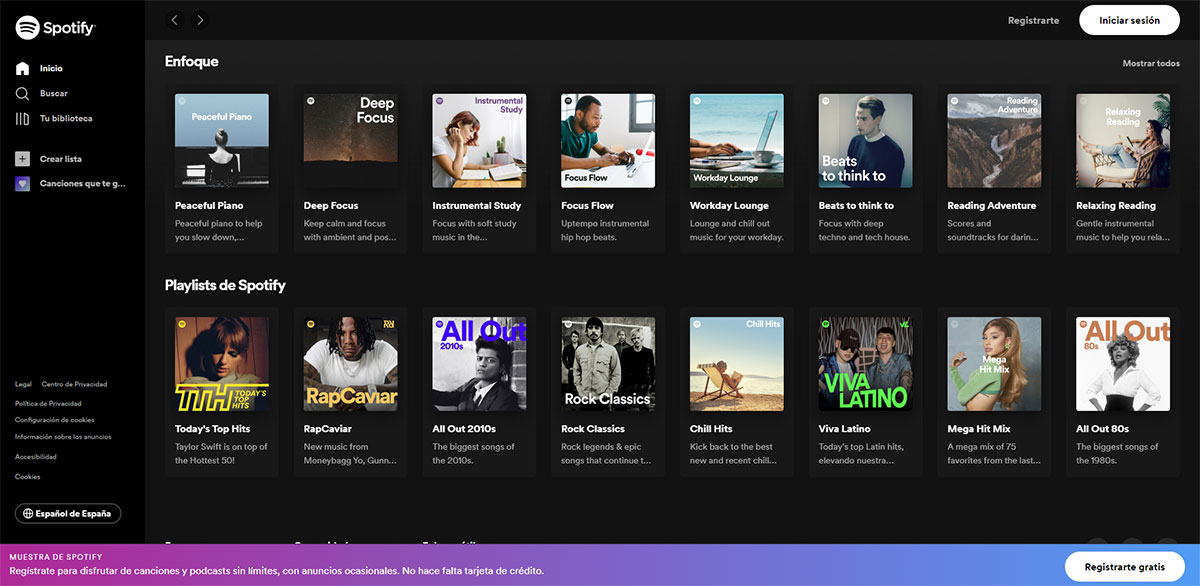The image size is (1200, 586).
Task: Expand Enfoque section with Mostrar todos
Action: click(1151, 63)
